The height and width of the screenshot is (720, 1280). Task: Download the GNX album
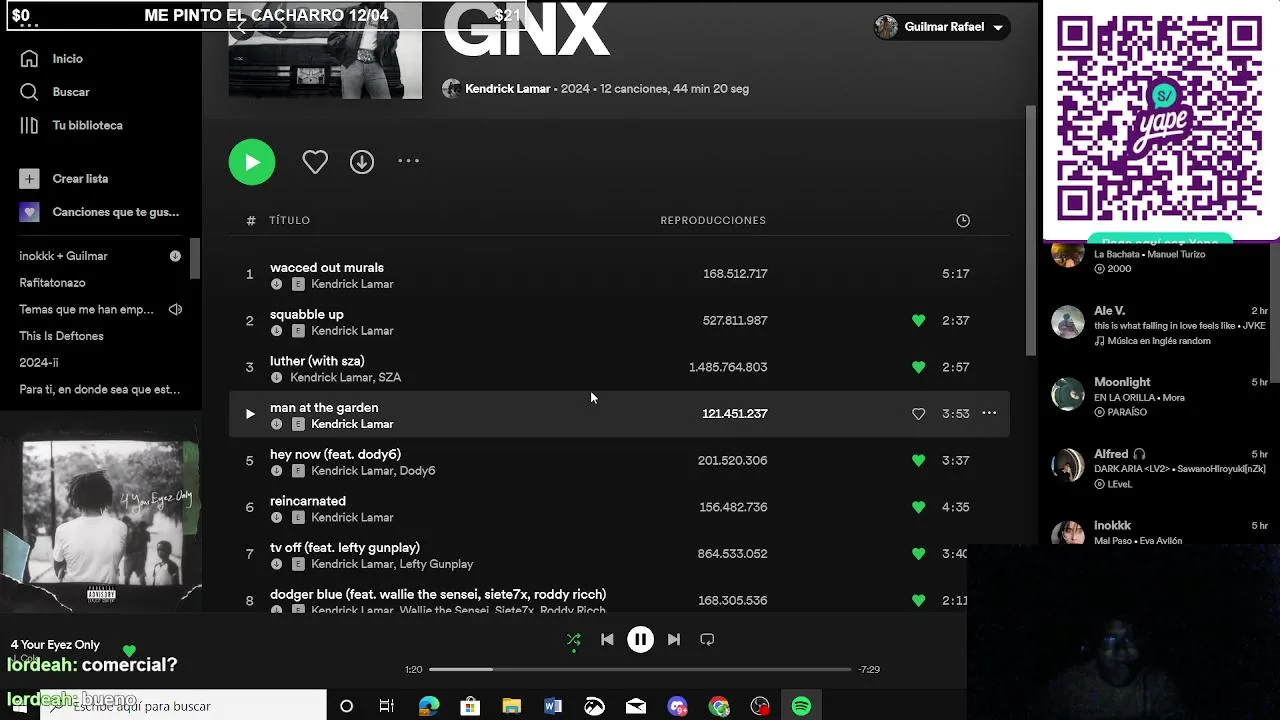tap(362, 162)
